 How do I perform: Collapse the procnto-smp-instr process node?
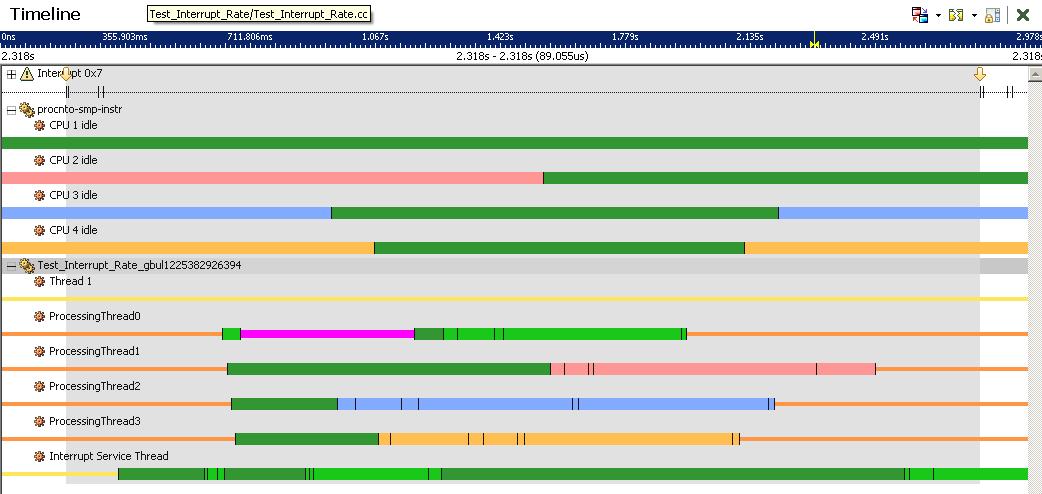(11, 109)
